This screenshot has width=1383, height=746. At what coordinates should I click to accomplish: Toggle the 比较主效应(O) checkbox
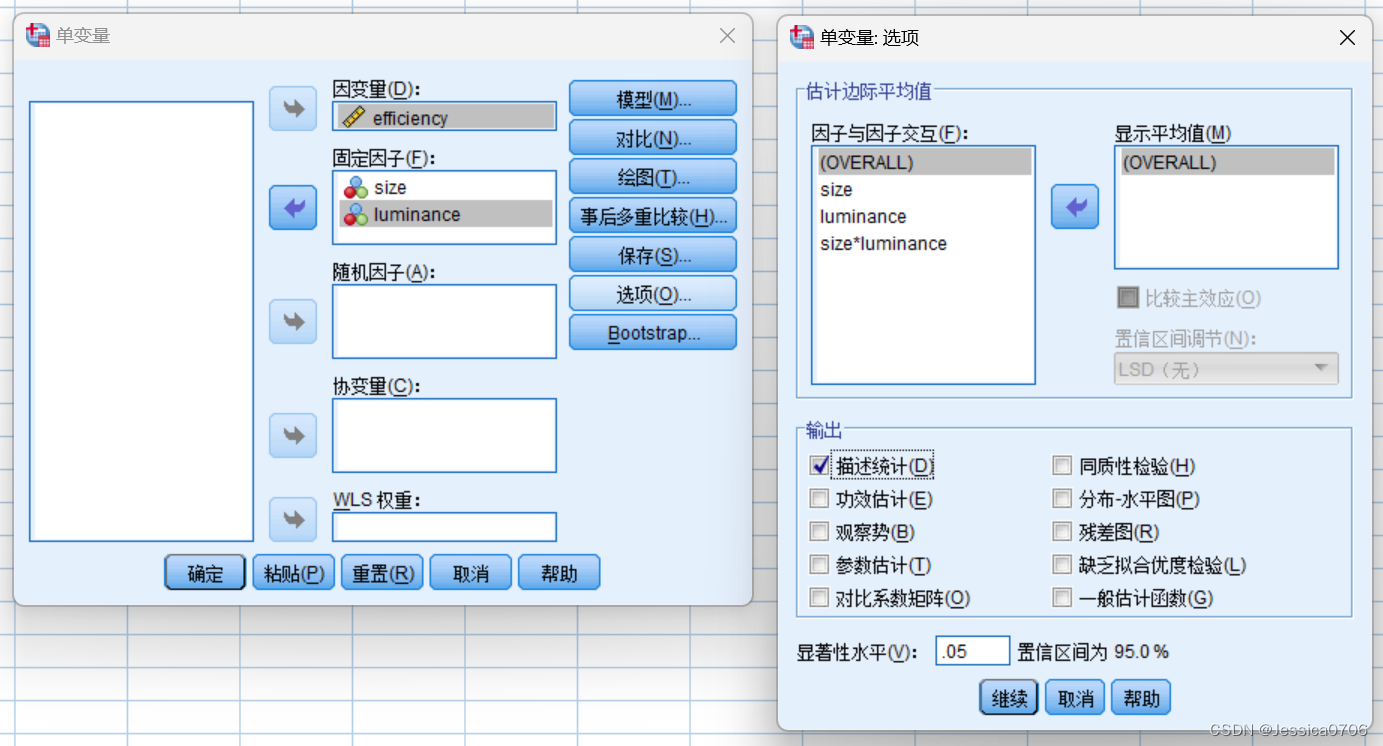1128,297
